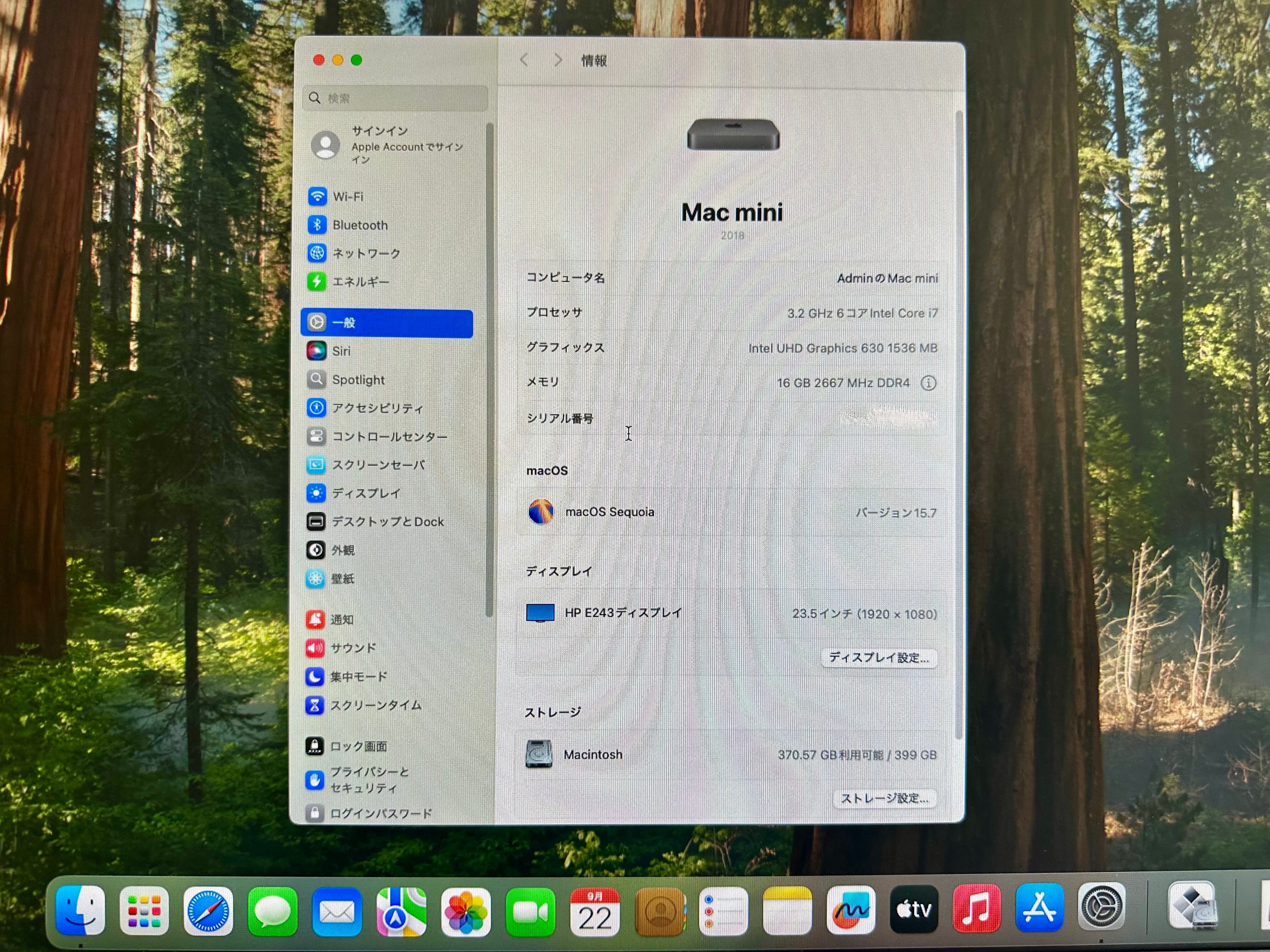Click the back navigation chevron
The width and height of the screenshot is (1270, 952).
[523, 60]
